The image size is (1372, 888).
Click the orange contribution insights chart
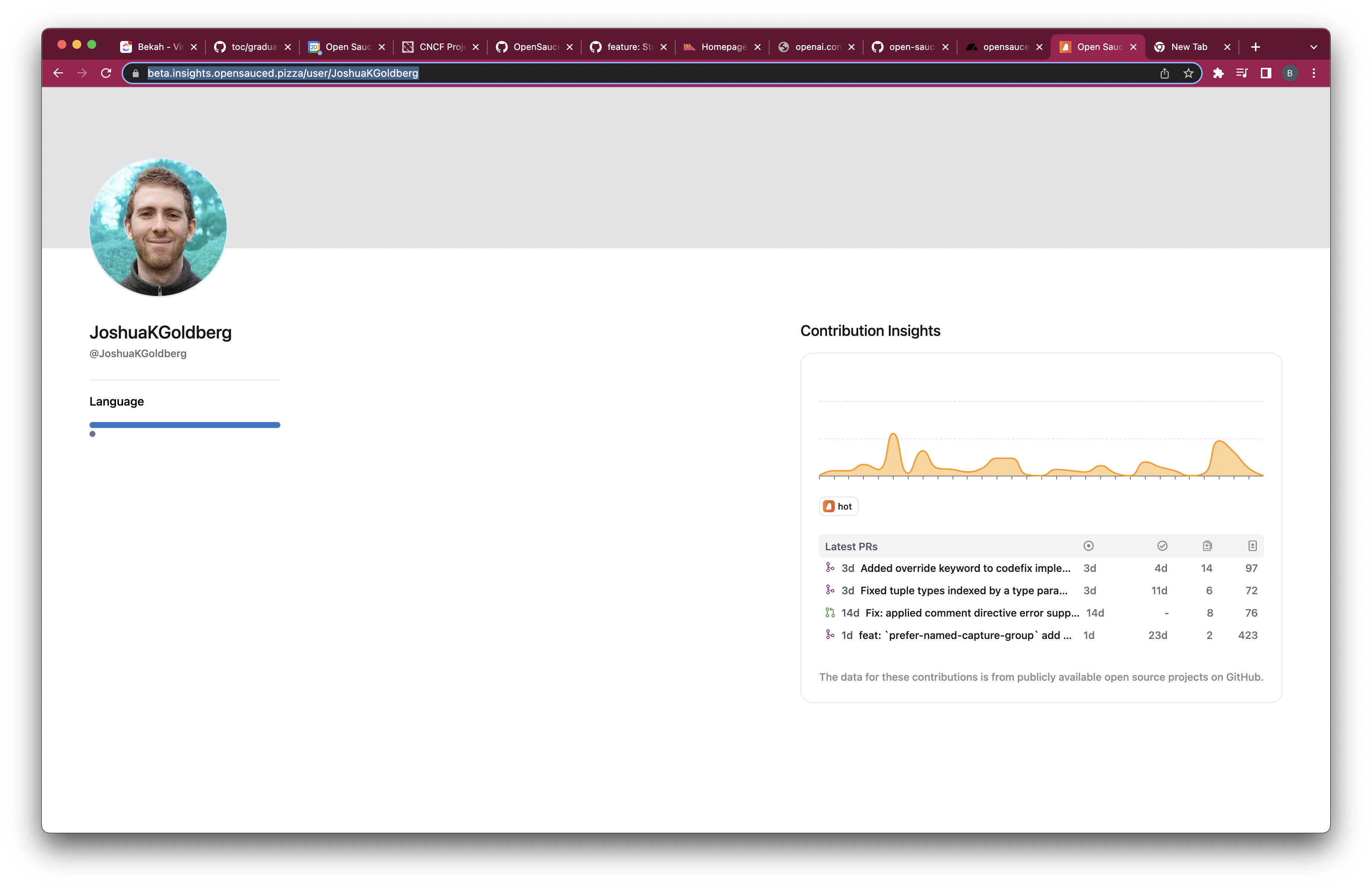1041,455
